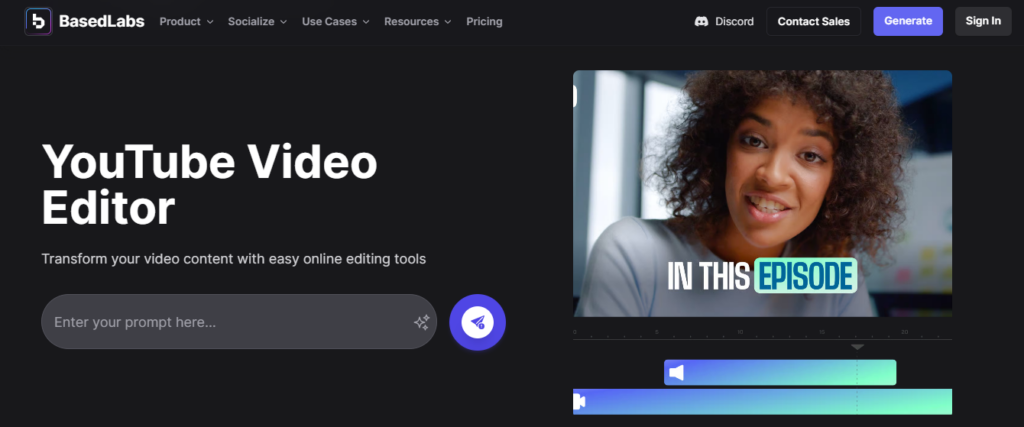
Task: Click the Sign In button
Action: pyautogui.click(x=982, y=21)
